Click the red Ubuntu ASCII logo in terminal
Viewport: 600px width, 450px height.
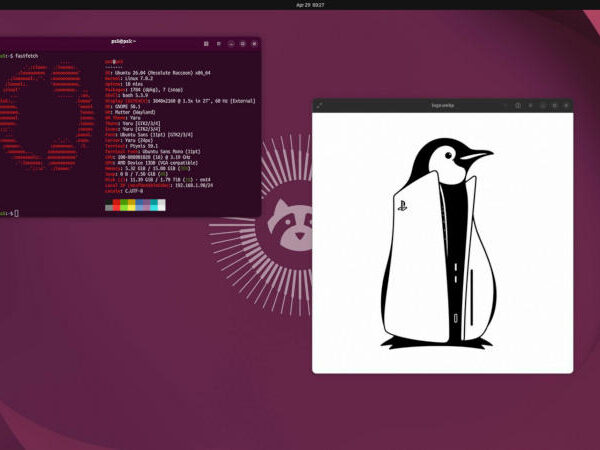coord(47,115)
